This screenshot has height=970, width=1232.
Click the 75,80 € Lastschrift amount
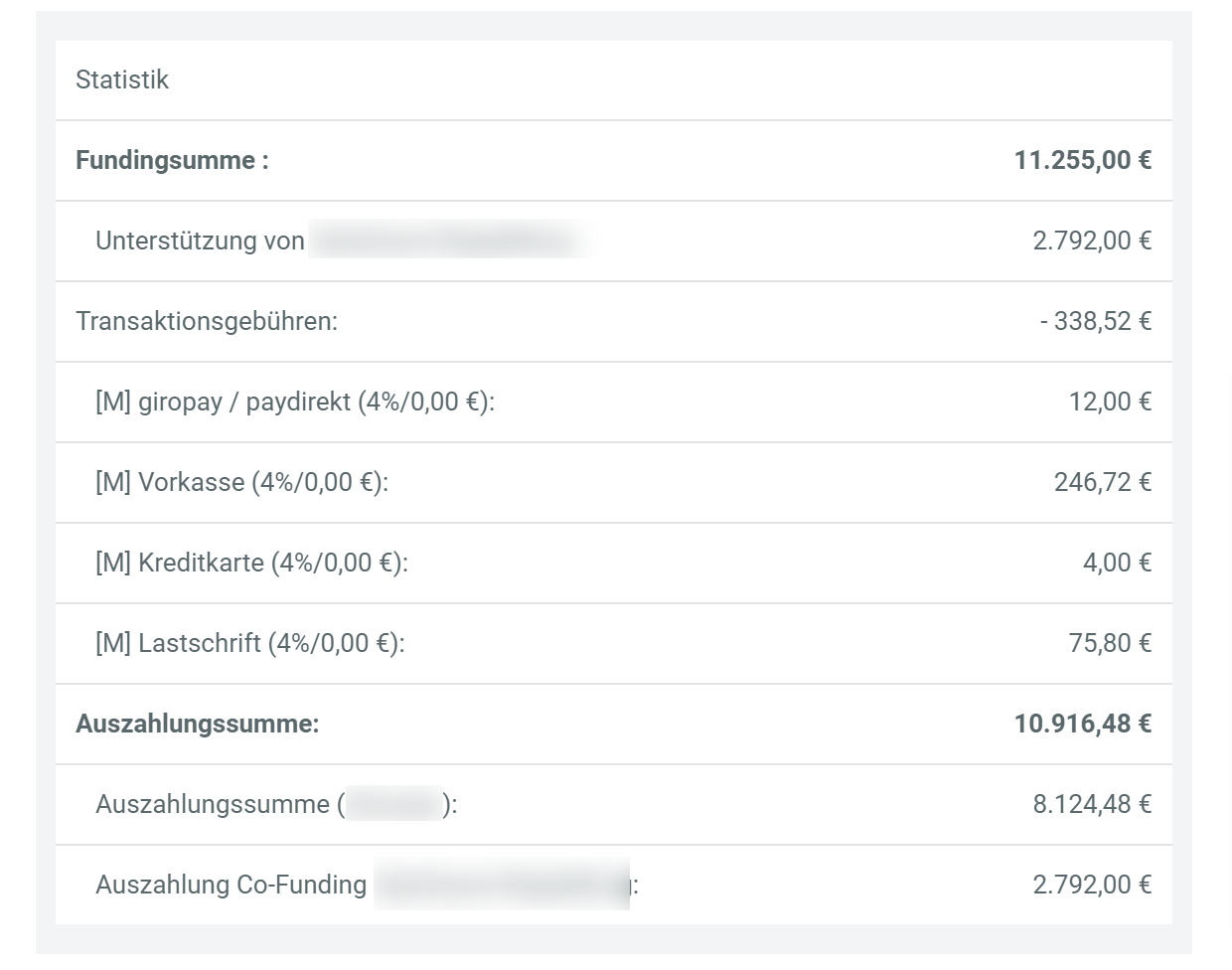[1110, 643]
